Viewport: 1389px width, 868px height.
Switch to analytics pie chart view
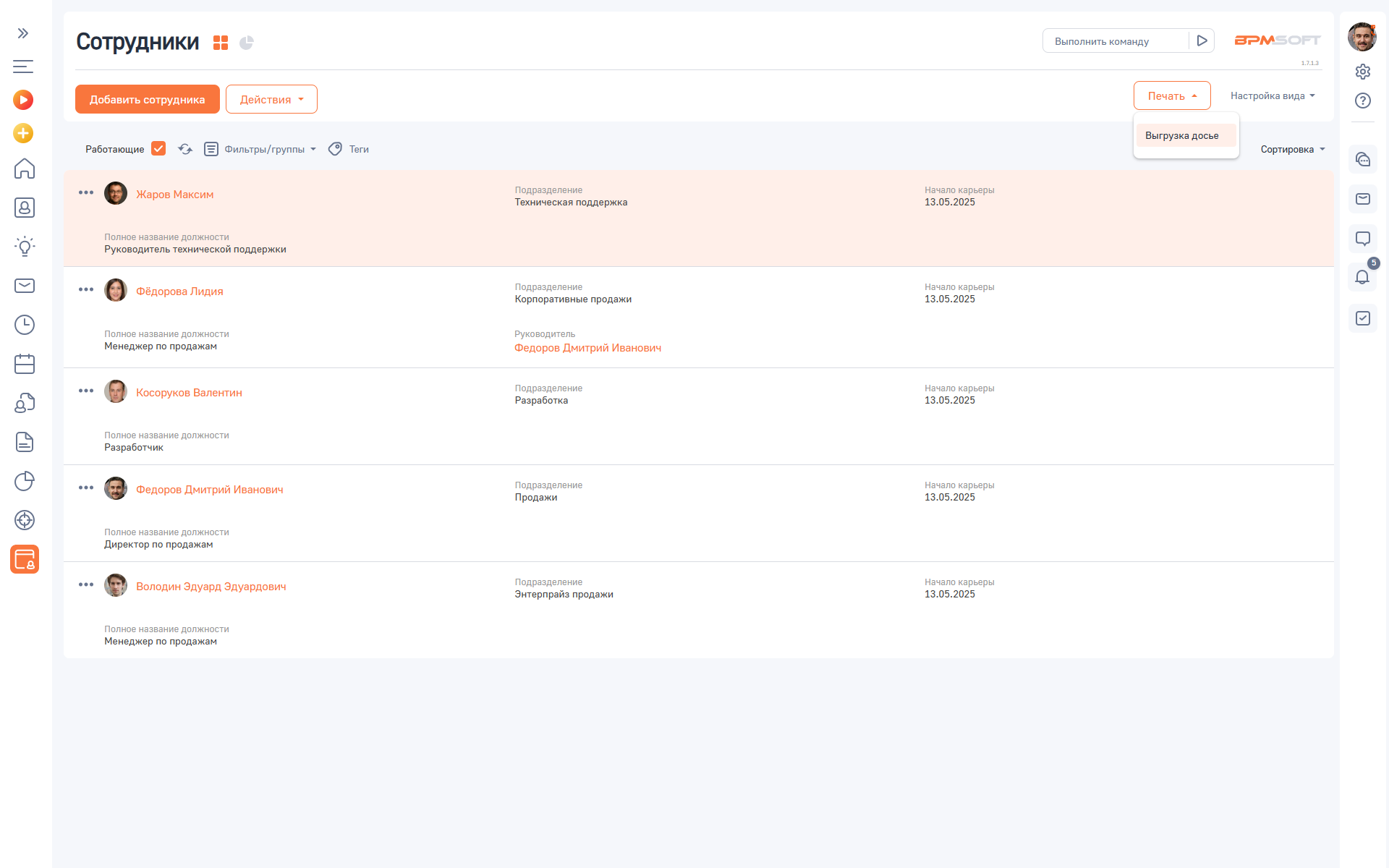pyautogui.click(x=247, y=43)
